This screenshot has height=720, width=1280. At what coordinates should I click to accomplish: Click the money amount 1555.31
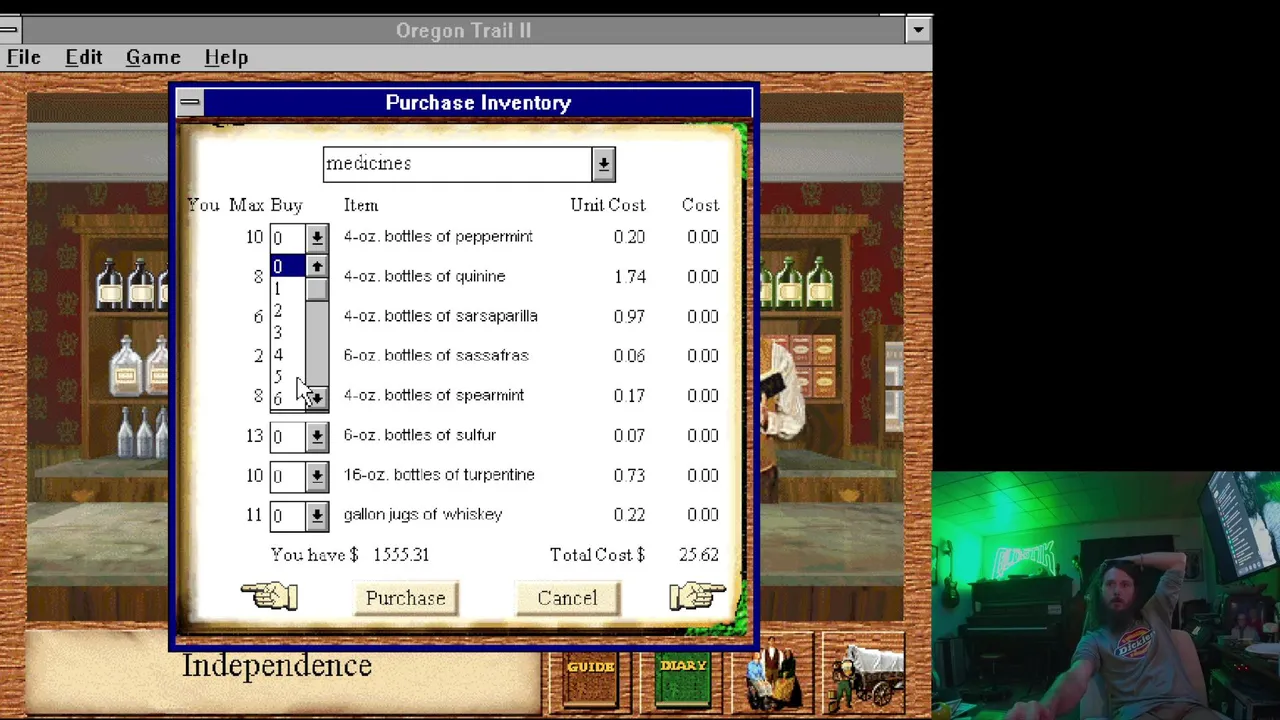point(401,554)
